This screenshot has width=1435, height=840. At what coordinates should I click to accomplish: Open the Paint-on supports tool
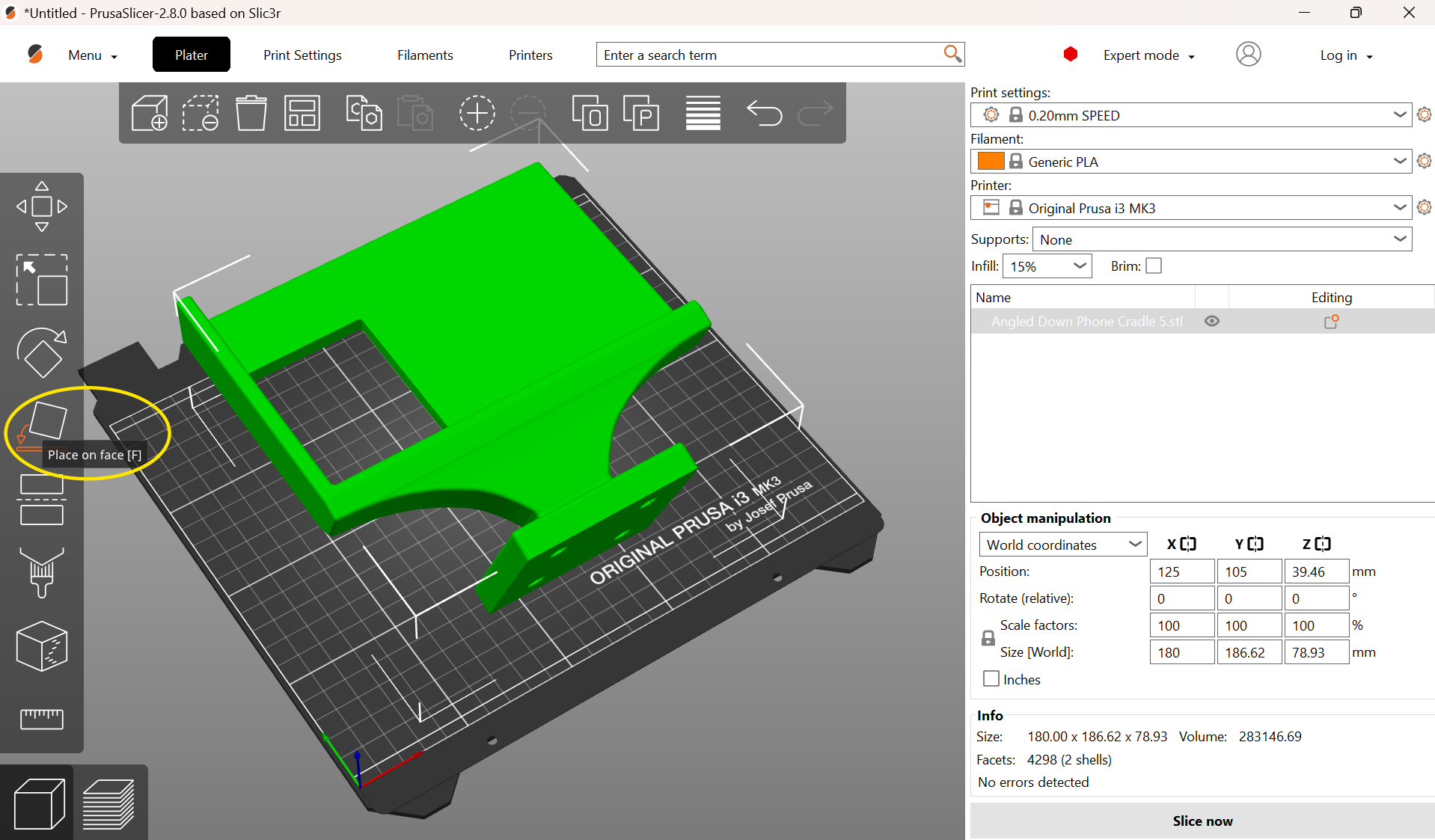[x=42, y=572]
